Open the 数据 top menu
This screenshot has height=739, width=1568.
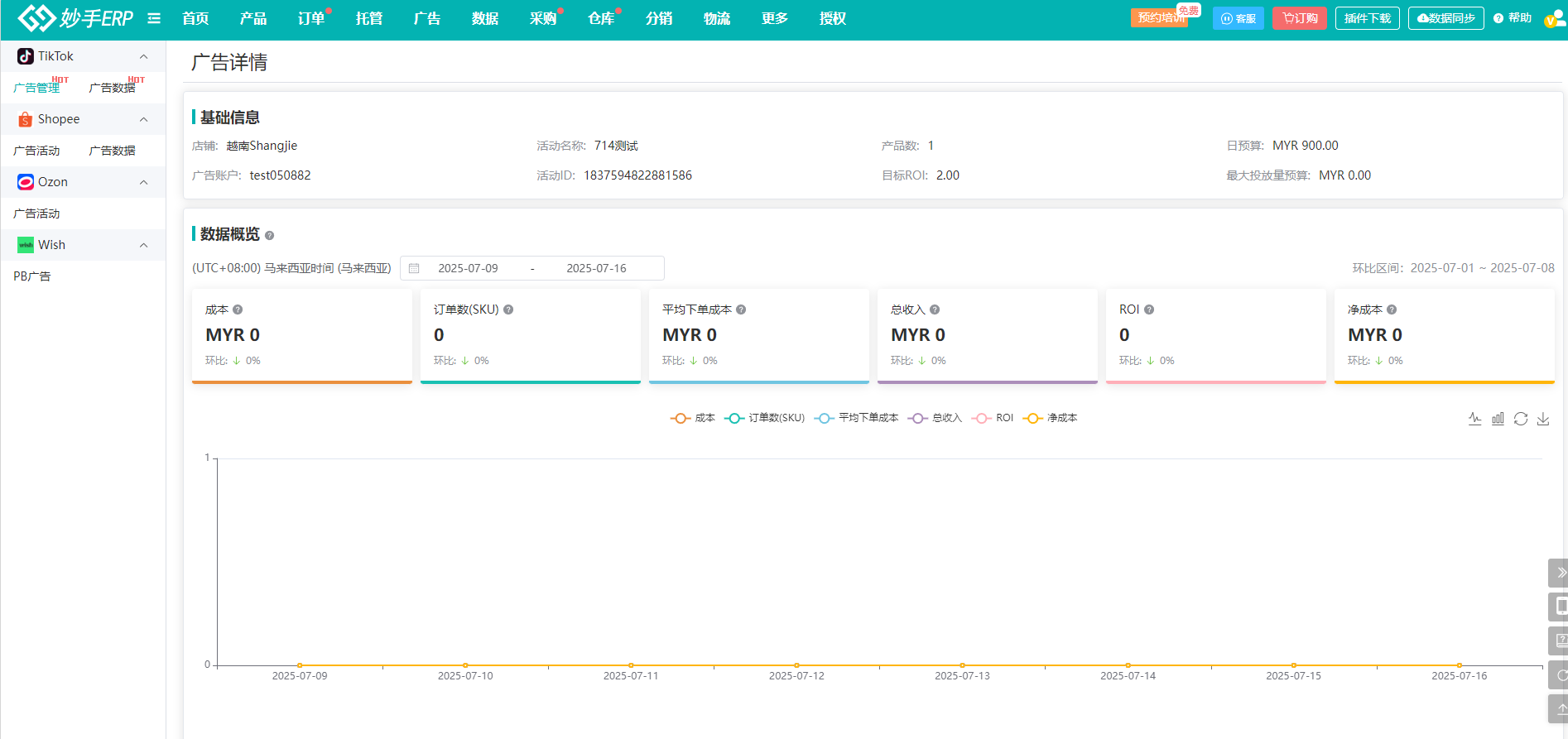[x=485, y=18]
